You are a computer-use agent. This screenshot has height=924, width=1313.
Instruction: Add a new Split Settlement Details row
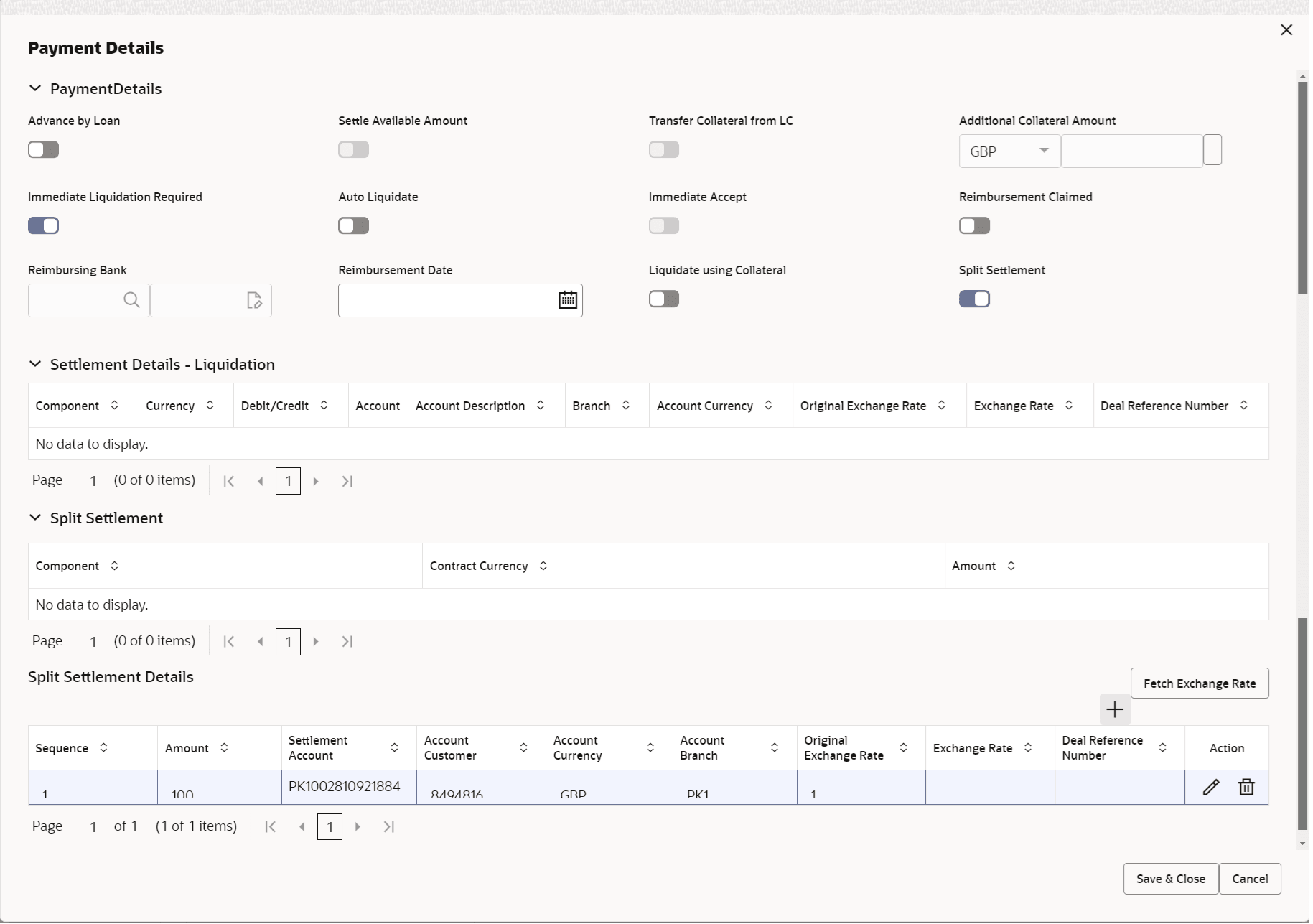1115,709
